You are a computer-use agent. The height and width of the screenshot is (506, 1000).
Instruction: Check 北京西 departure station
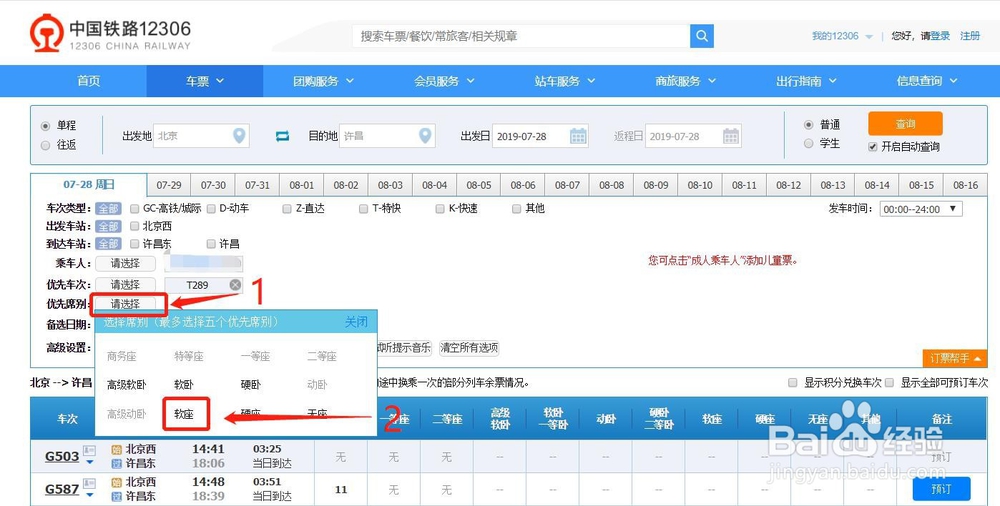[135, 226]
